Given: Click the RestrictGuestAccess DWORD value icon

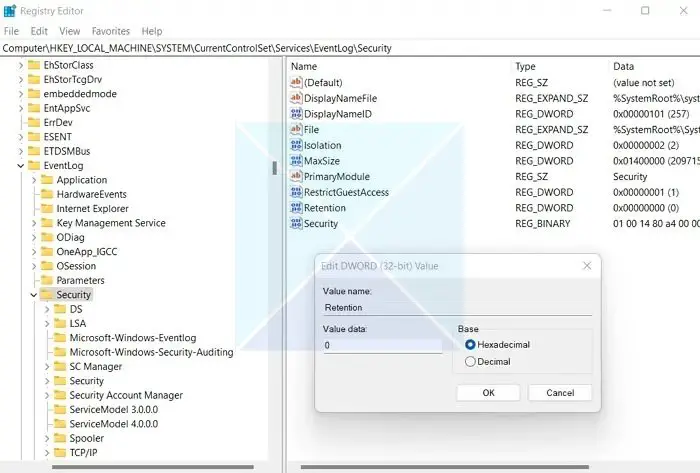Looking at the screenshot, I should (x=296, y=192).
